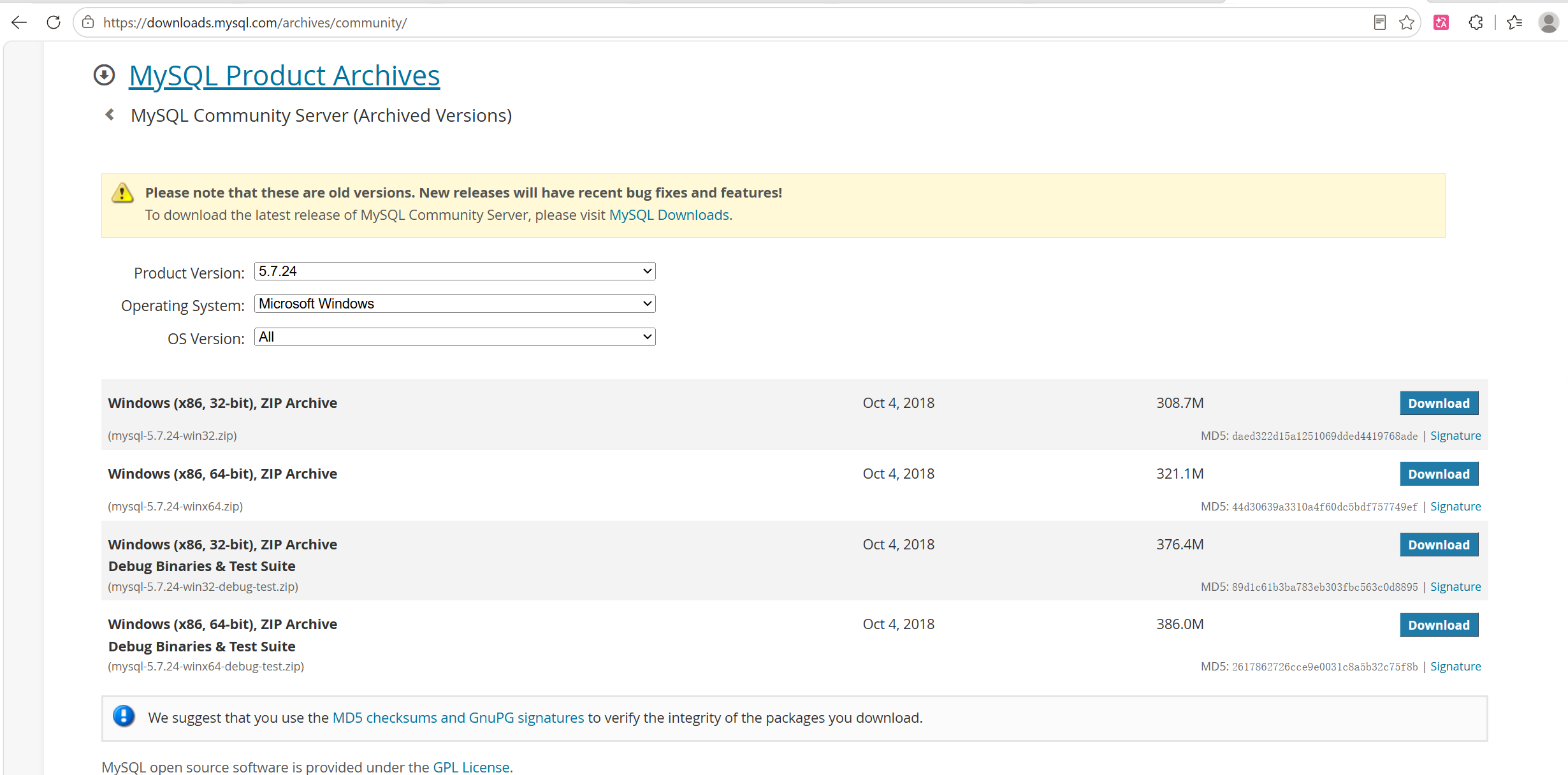This screenshot has height=775, width=1568.
Task: Open the extensions puzzle icon
Action: coord(1476,23)
